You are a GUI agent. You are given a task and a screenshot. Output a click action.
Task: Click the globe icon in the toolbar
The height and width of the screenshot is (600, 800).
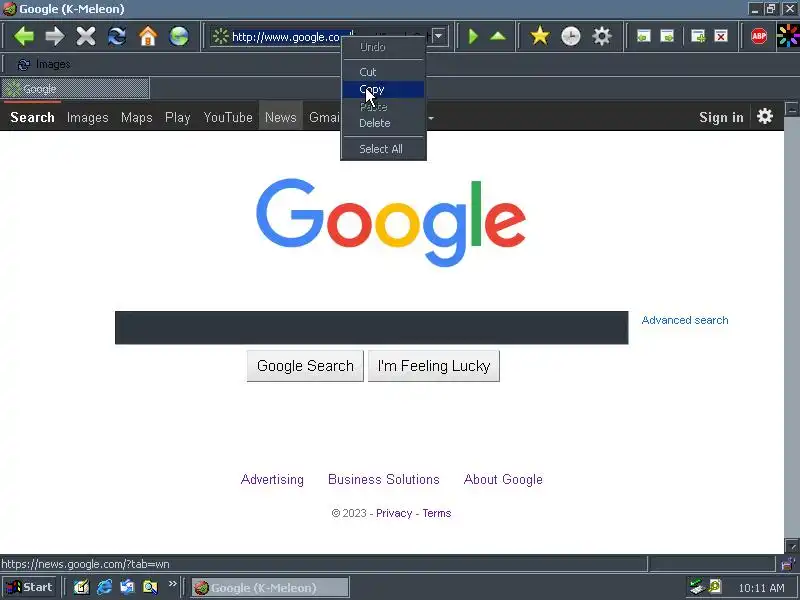179,36
